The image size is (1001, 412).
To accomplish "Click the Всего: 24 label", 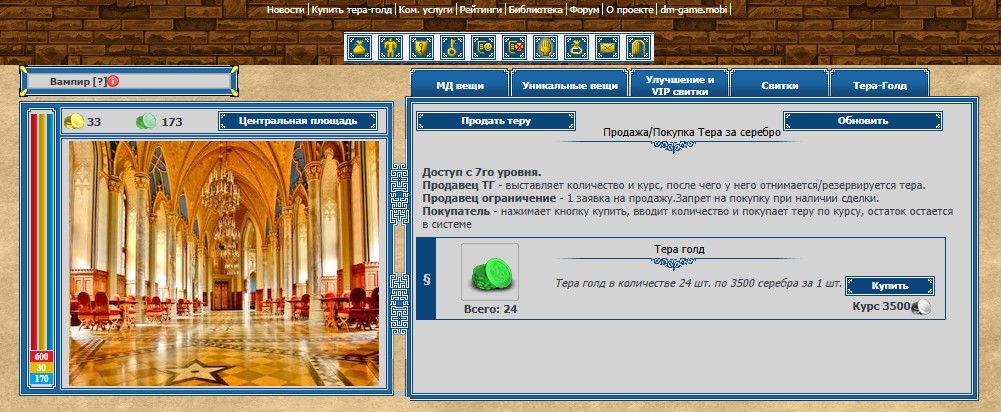I will coord(490,310).
